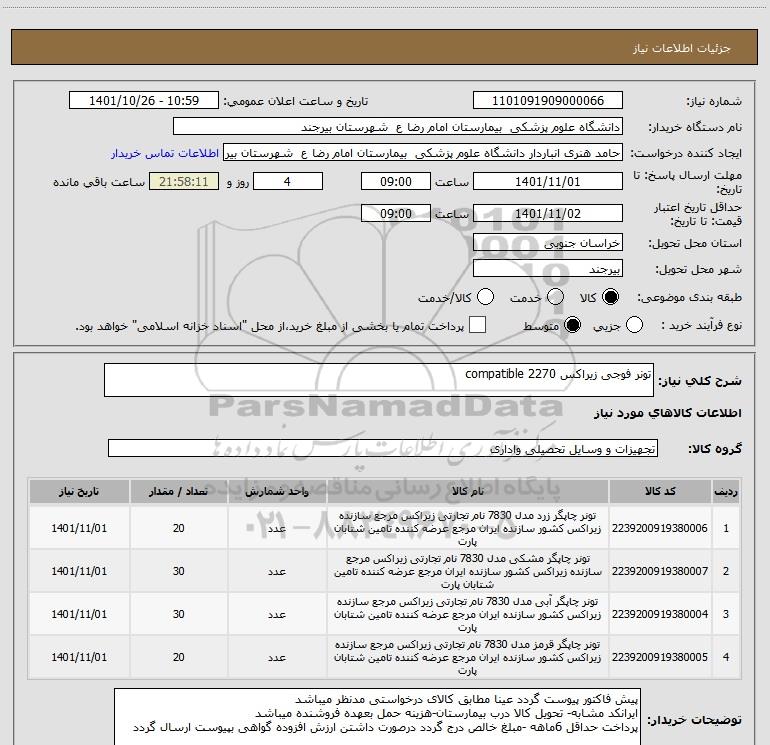Click the buyer notes text area
This screenshot has height=745, width=770.
377,717
